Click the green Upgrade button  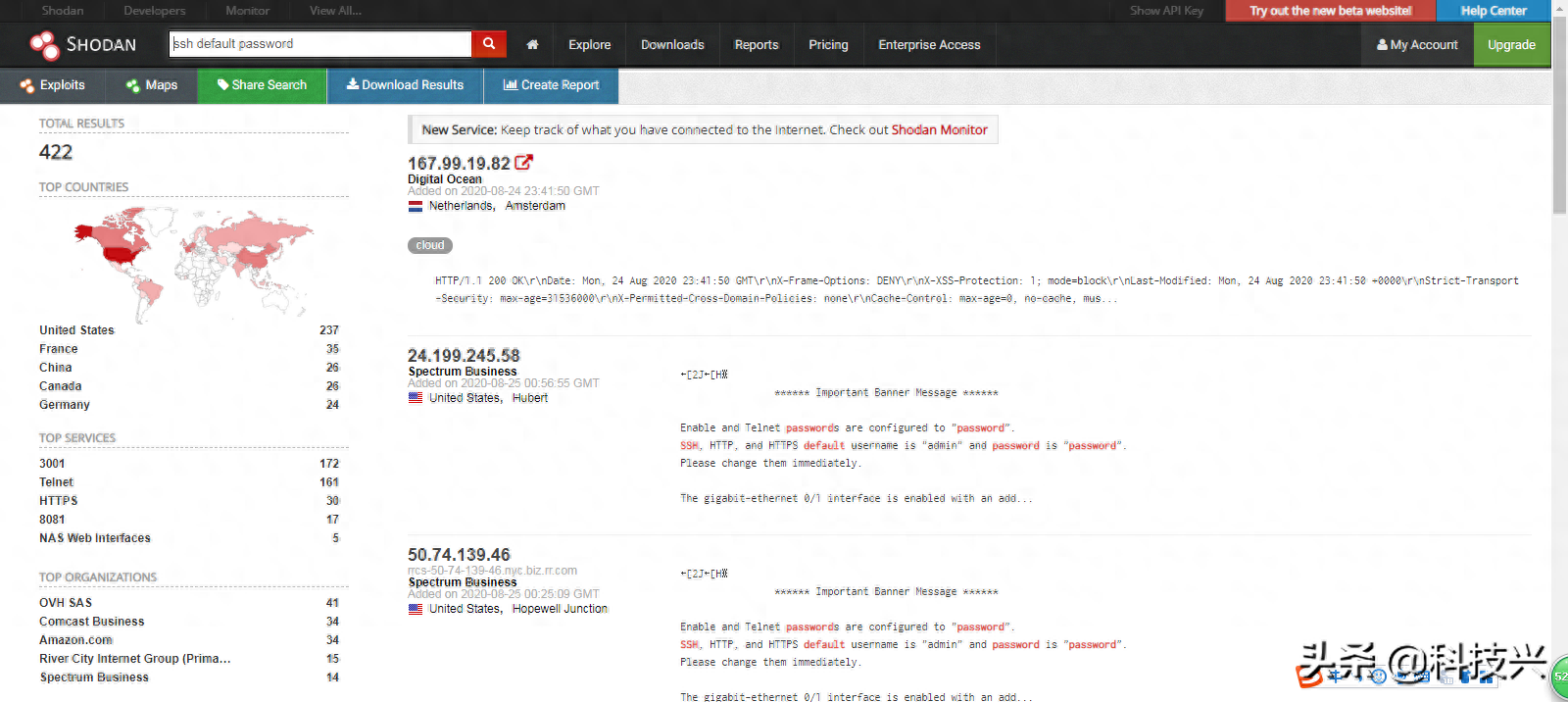pyautogui.click(x=1511, y=45)
